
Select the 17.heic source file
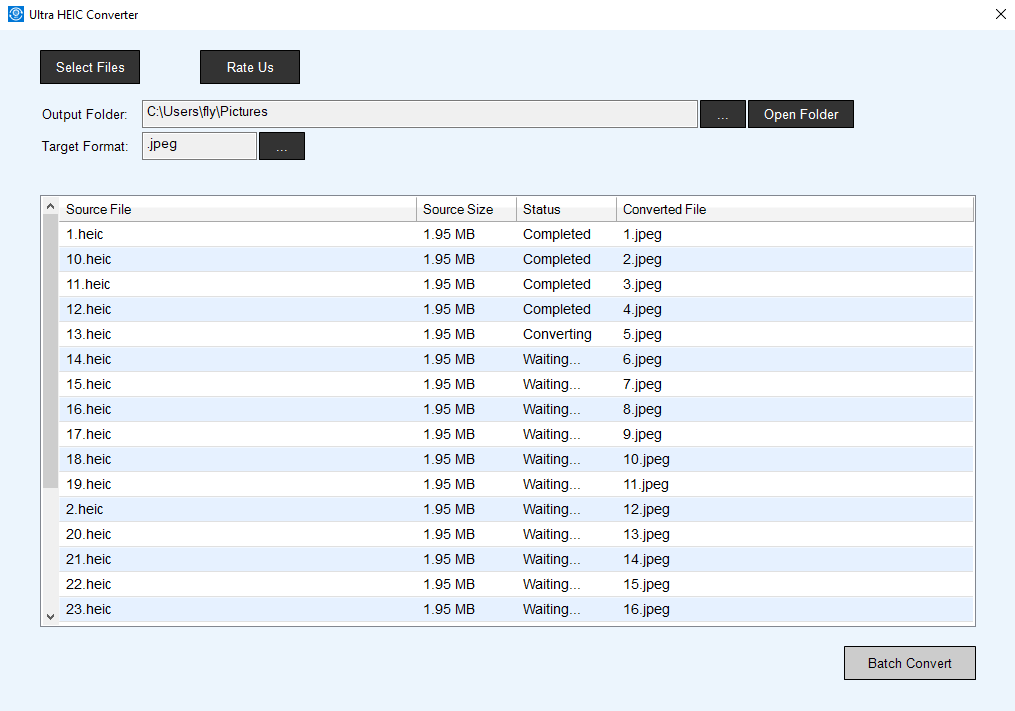pyautogui.click(x=89, y=434)
